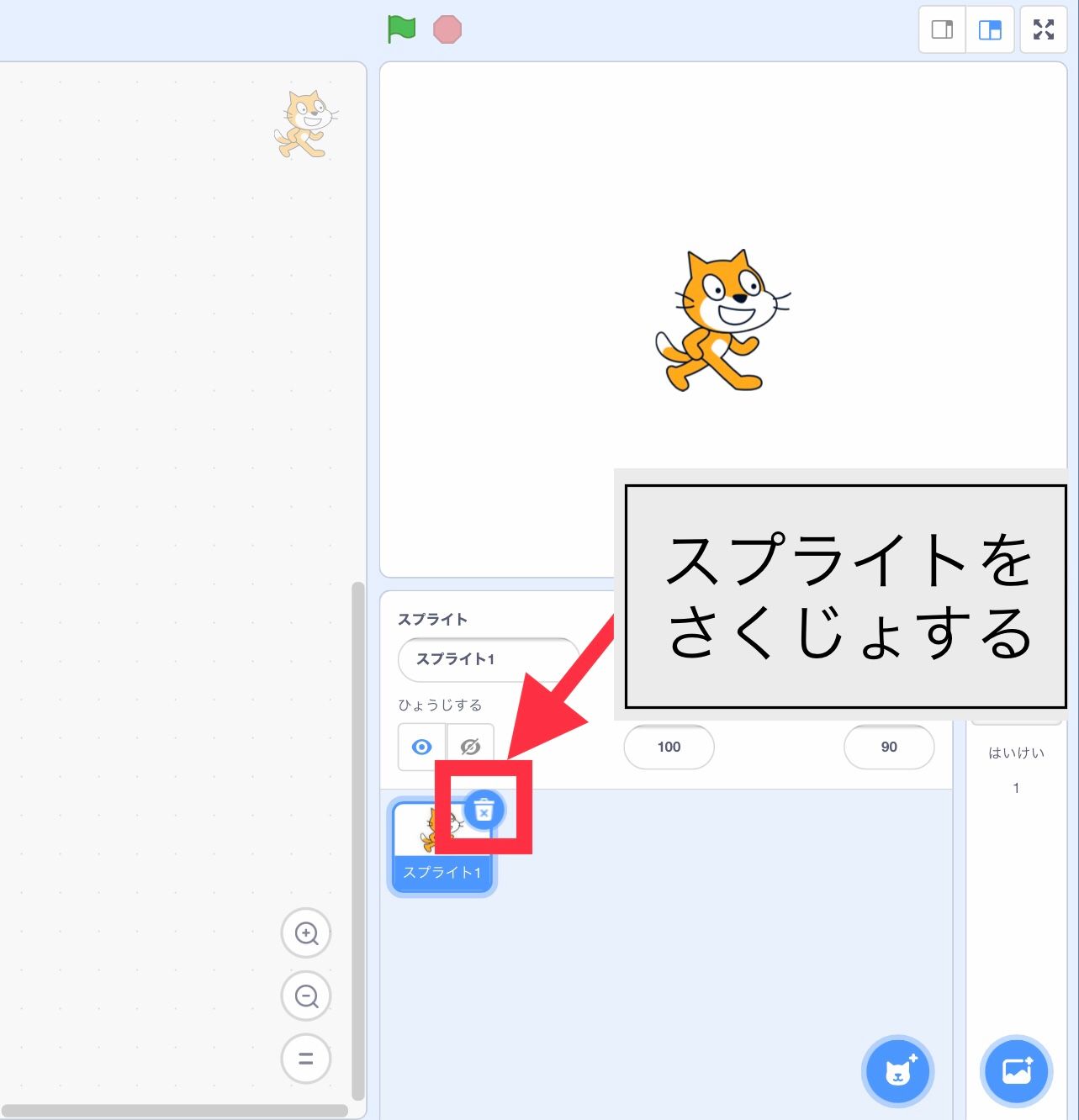Edit the sprite direction value 90
The height and width of the screenshot is (1120, 1079).
(x=889, y=747)
